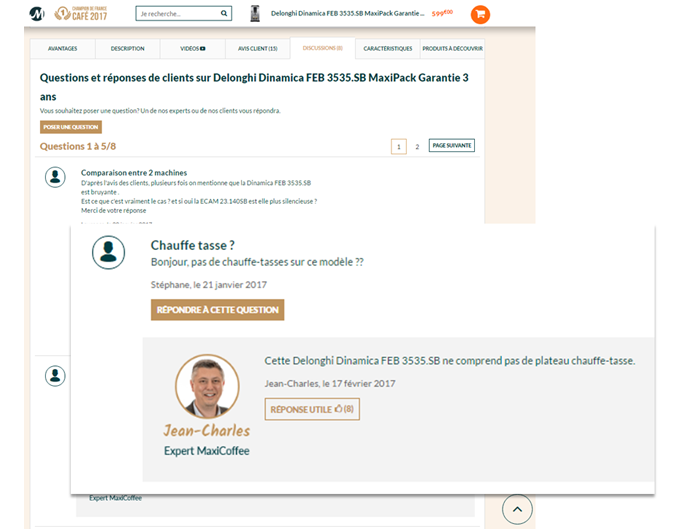Screen dimensions: 673x532
Task: Open the Avis client (15) tab
Action: click(x=258, y=49)
